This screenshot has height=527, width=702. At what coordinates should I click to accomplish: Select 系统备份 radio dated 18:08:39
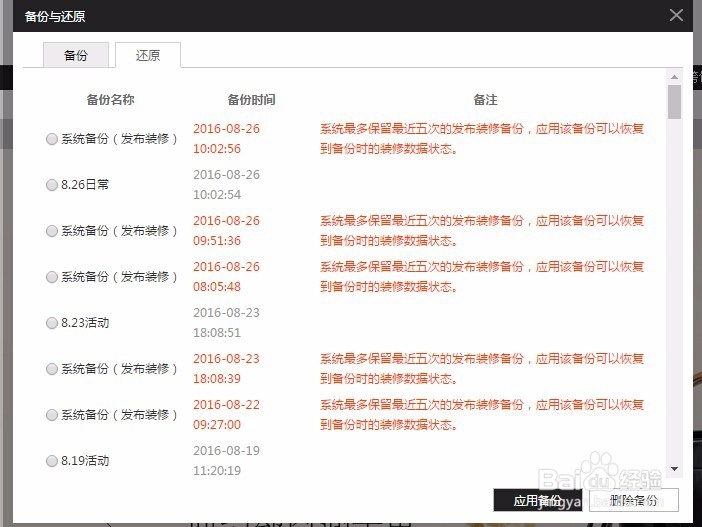pos(52,369)
